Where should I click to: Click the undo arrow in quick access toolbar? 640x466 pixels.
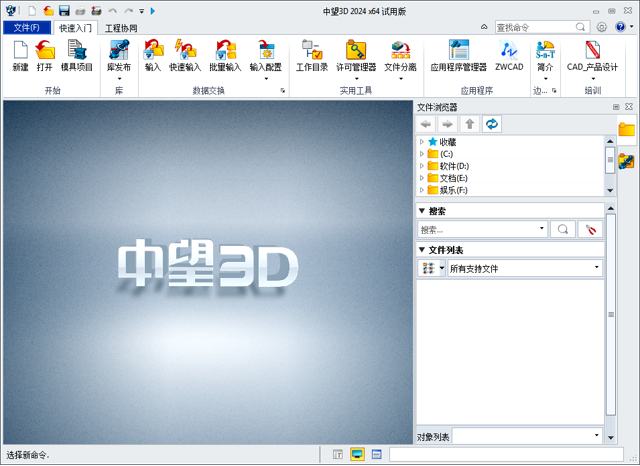click(112, 11)
